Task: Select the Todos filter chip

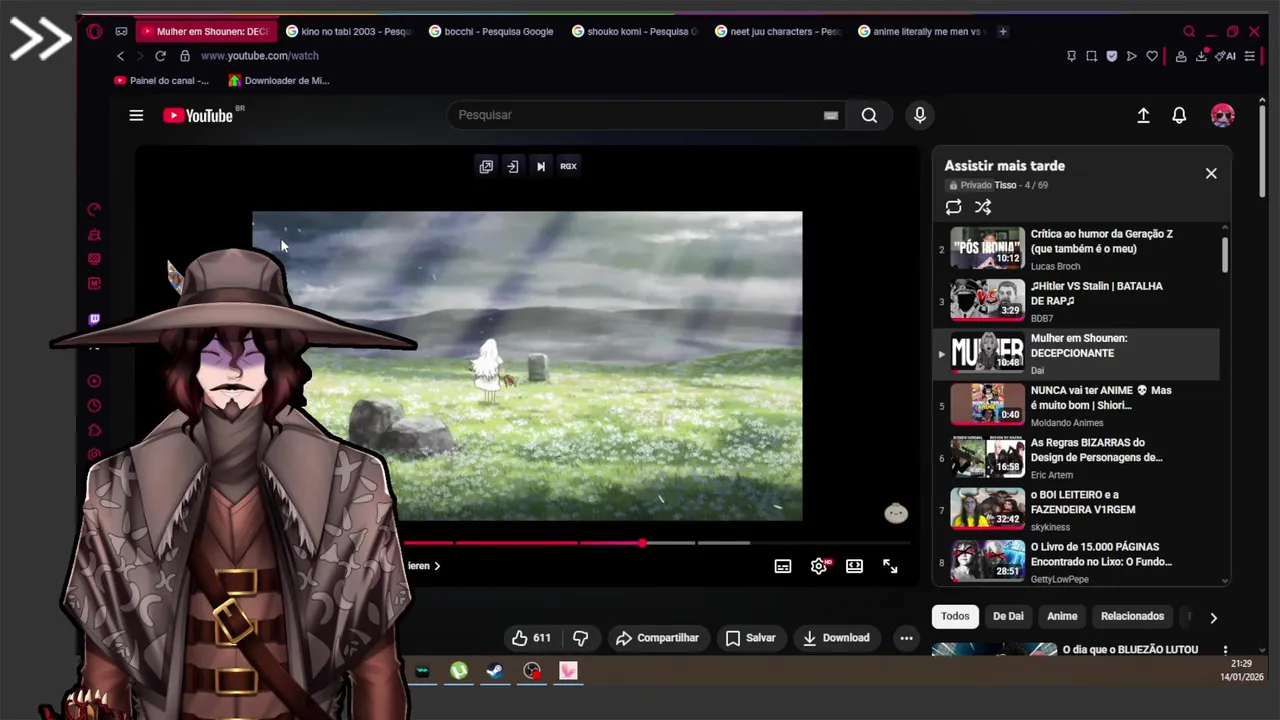Action: pos(955,616)
